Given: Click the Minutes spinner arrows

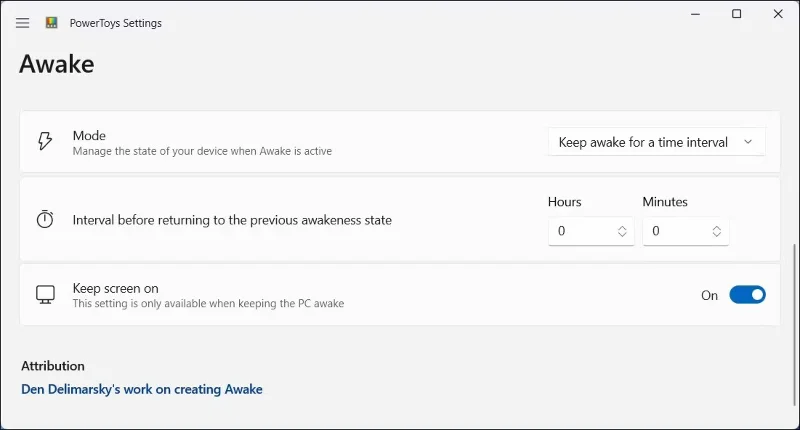Looking at the screenshot, I should click(x=717, y=231).
